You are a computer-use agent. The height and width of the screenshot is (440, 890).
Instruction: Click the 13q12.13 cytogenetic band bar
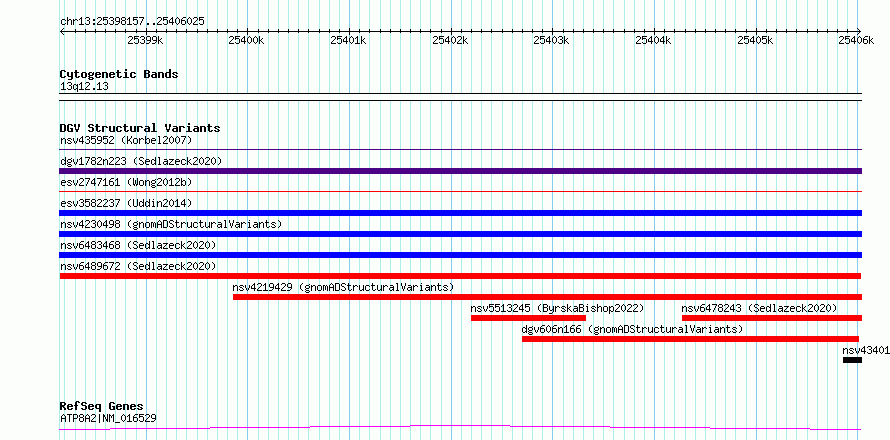point(461,97)
